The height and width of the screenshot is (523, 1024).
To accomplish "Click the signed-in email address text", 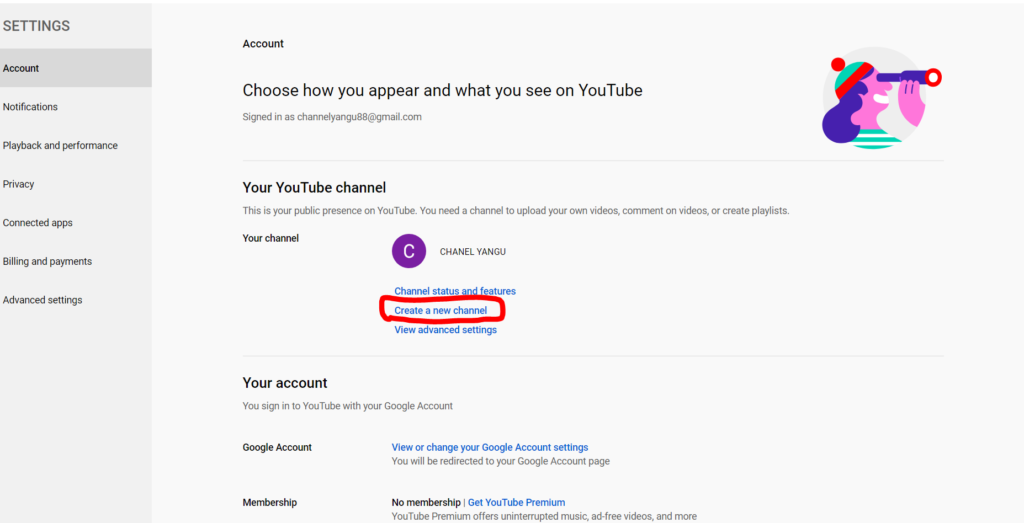I will click(359, 117).
